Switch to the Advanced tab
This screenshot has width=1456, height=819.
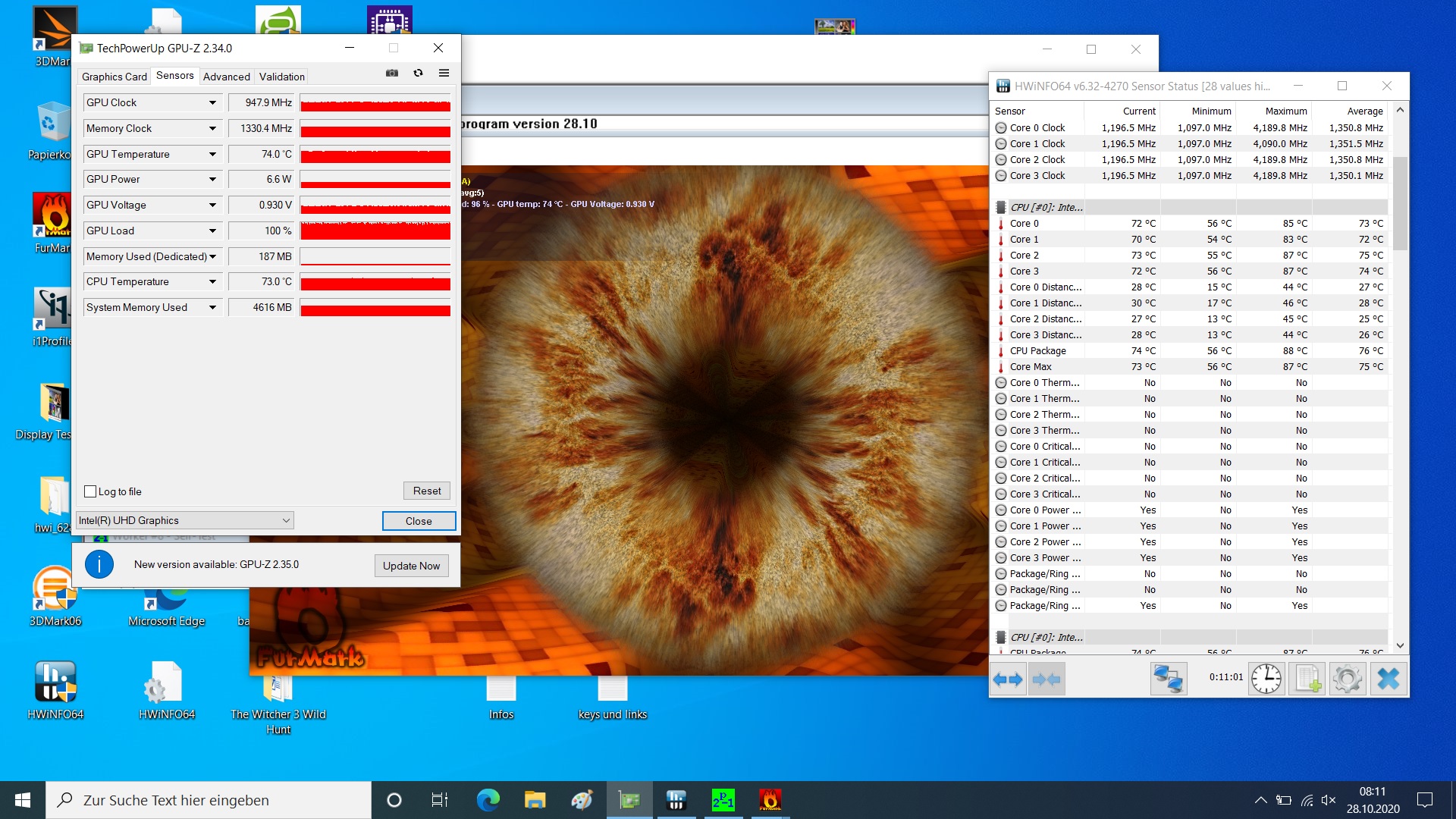pyautogui.click(x=226, y=77)
